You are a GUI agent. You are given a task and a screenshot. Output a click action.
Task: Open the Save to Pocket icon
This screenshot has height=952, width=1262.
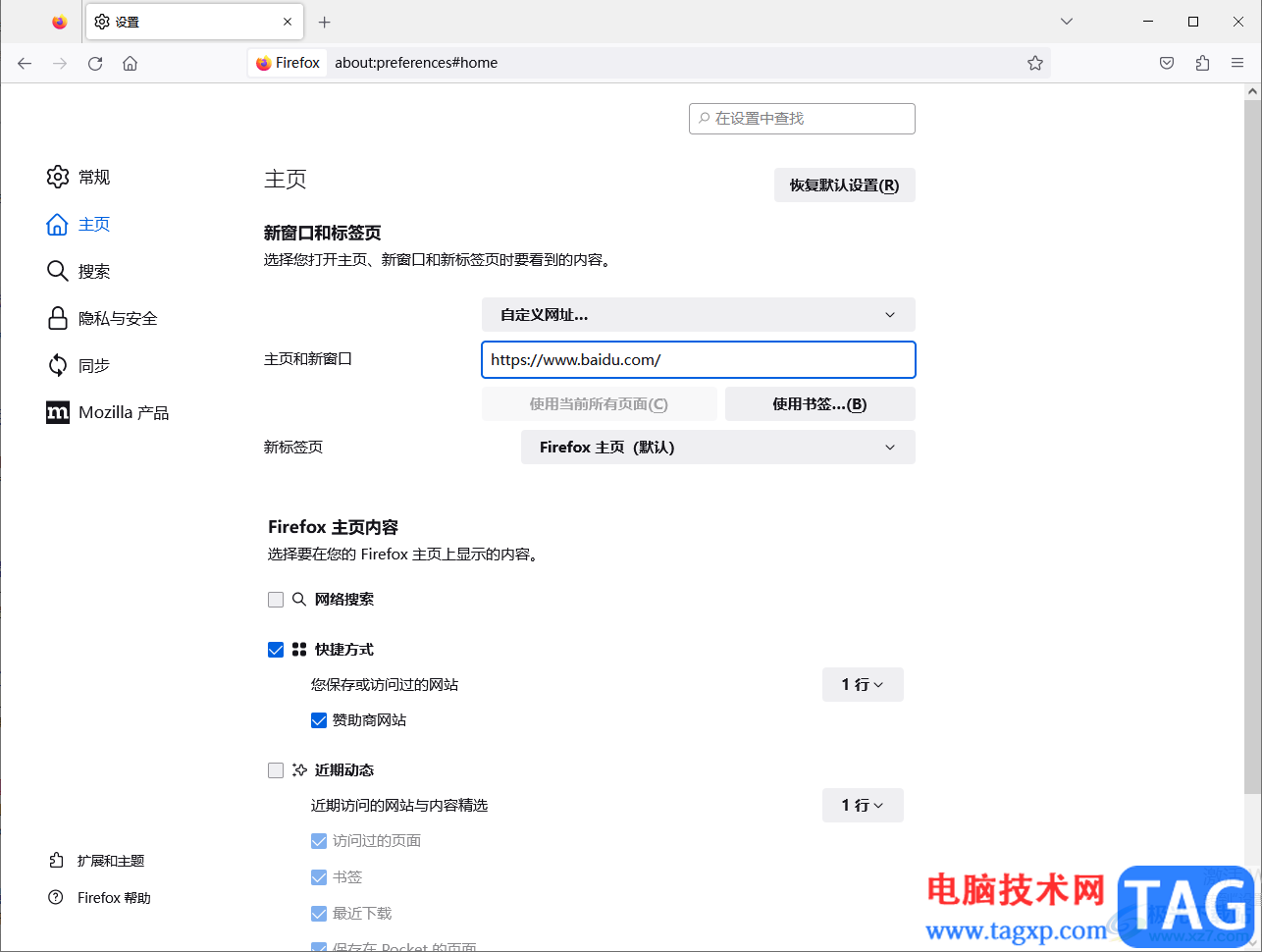[1167, 63]
